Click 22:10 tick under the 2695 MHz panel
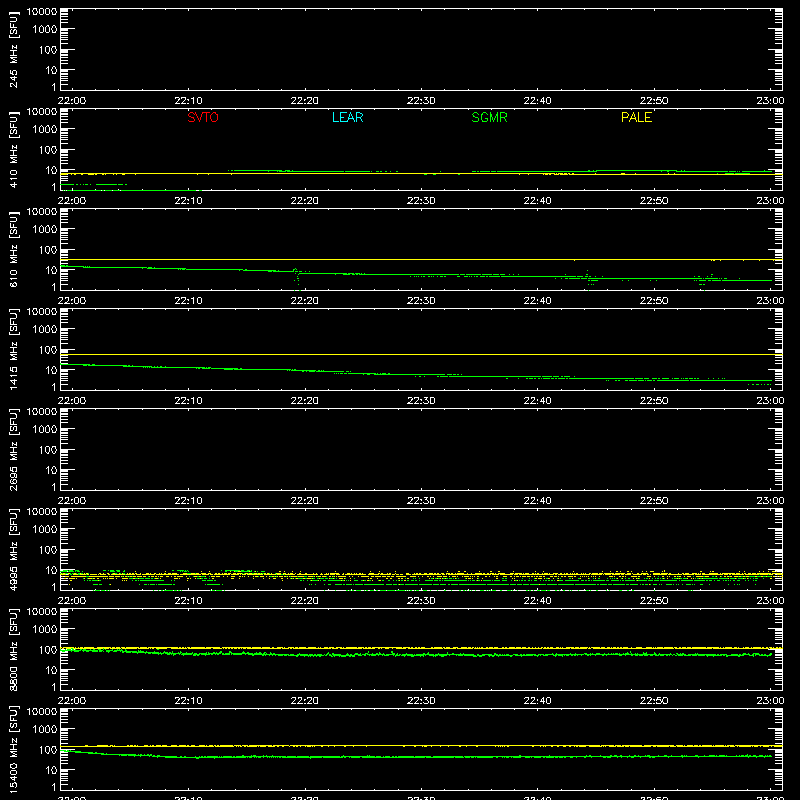Screen dimensions: 800x800 [188, 501]
